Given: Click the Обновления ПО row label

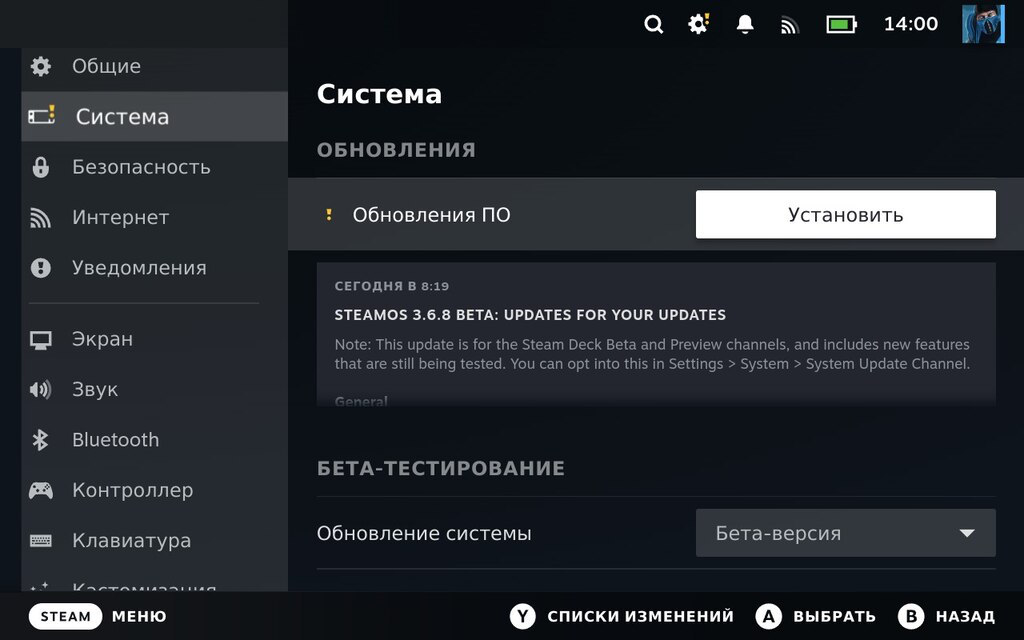Looking at the screenshot, I should (x=431, y=215).
